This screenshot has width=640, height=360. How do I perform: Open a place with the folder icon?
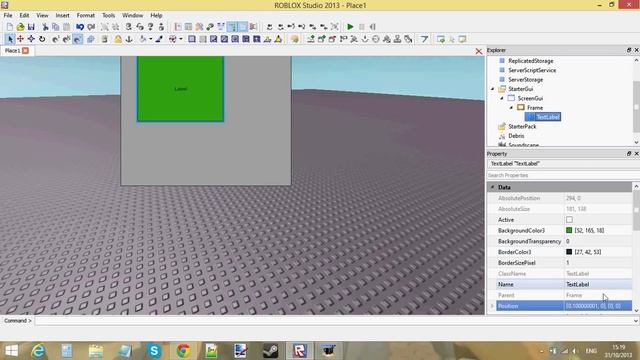(20, 27)
